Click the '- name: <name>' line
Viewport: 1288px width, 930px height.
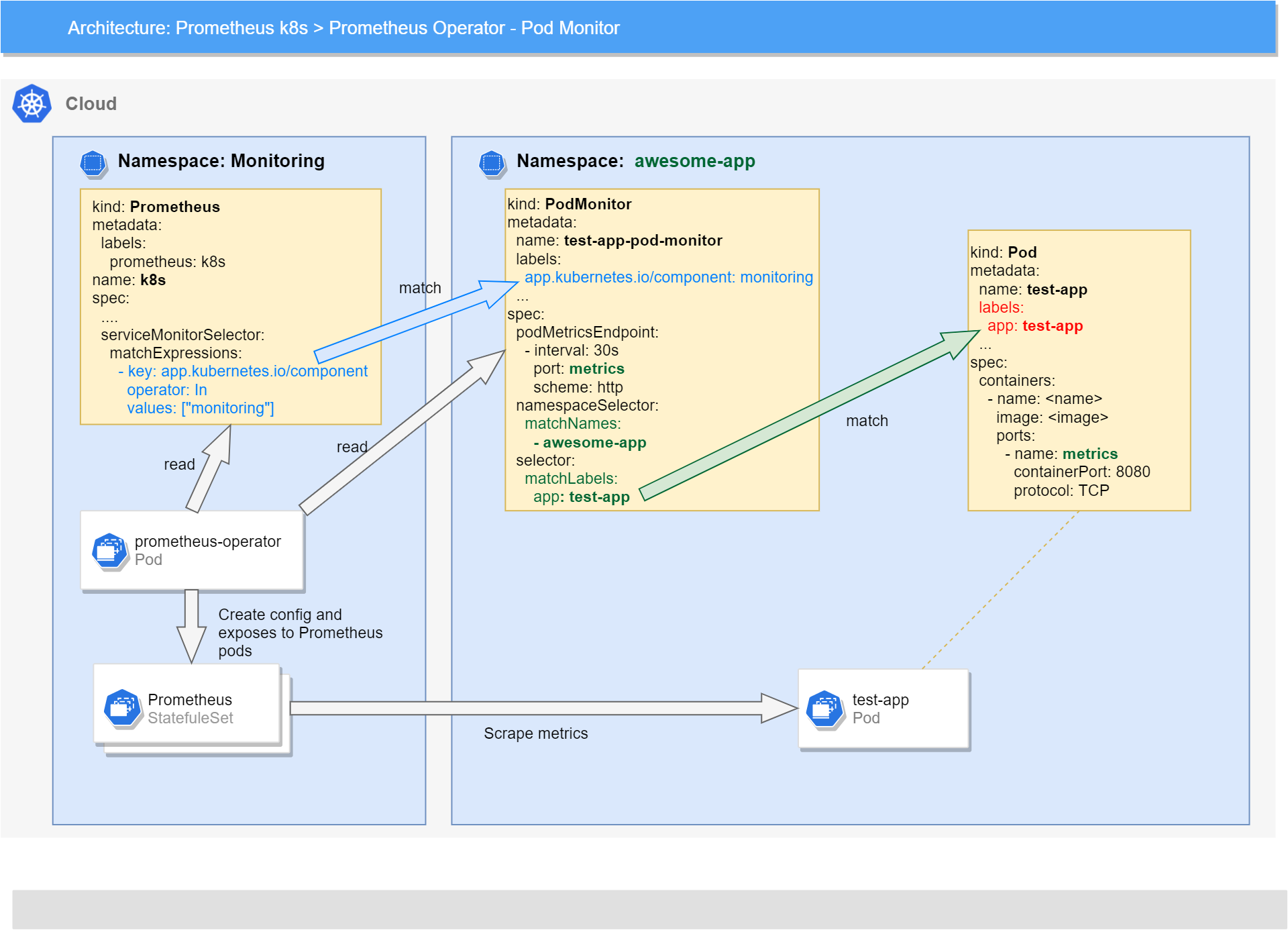point(1045,399)
